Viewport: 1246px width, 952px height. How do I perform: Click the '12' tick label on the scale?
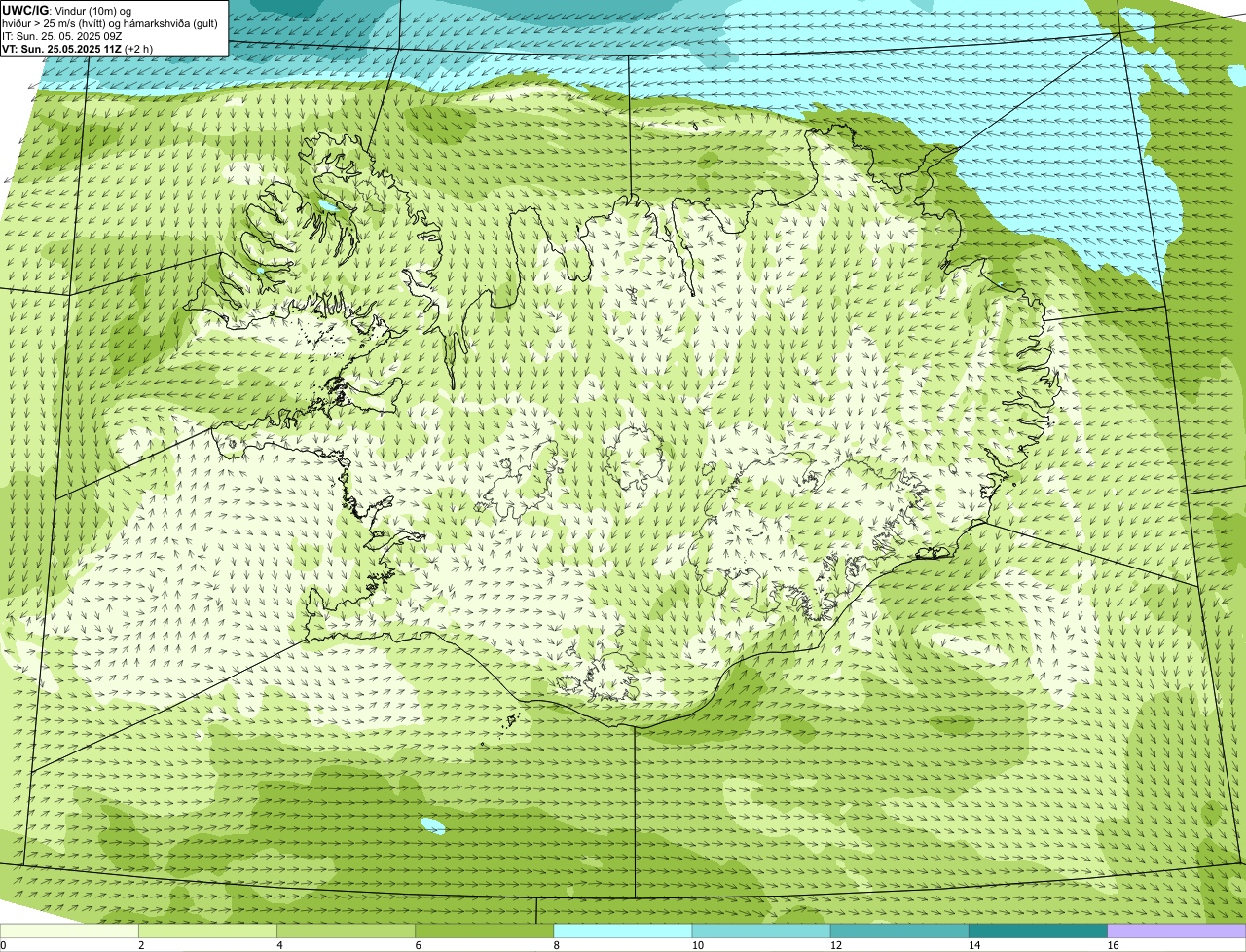coord(835,945)
